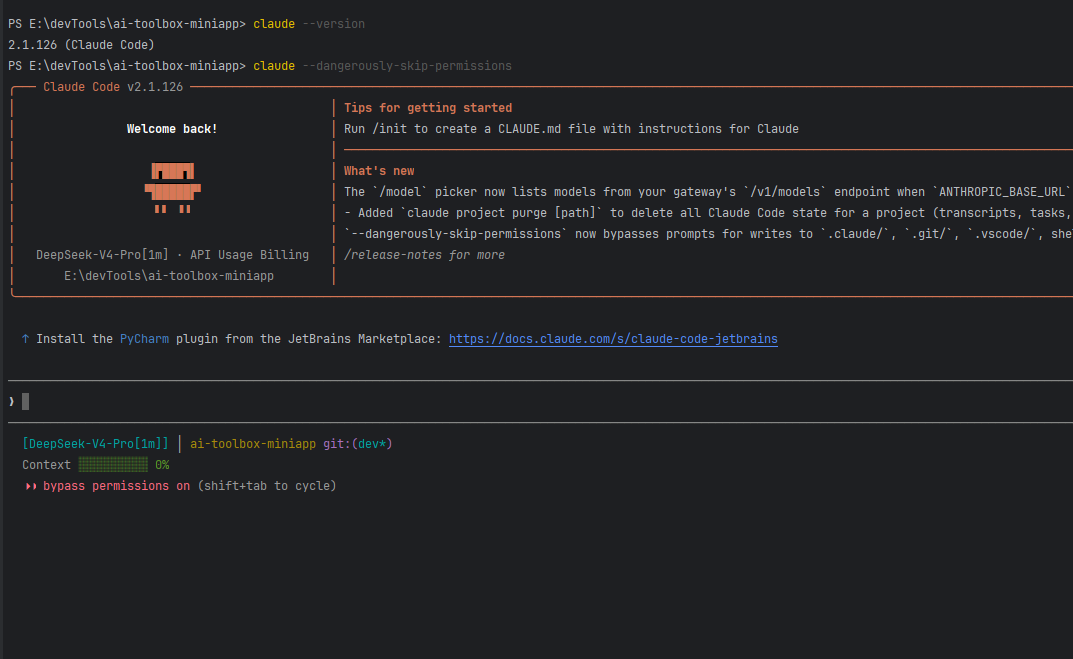Click the E:\devTools\ai-toolbox-miniapp path in welcome box
Viewport: 1073px width, 659px height.
tap(169, 276)
